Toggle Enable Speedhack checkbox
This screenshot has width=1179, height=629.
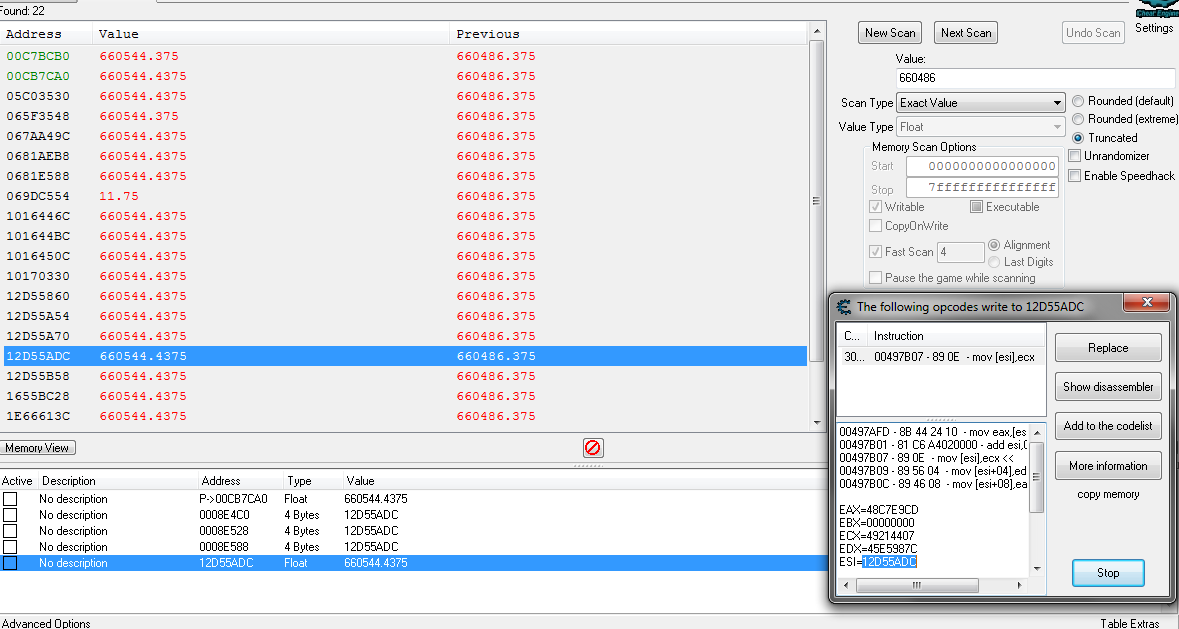(x=1074, y=175)
